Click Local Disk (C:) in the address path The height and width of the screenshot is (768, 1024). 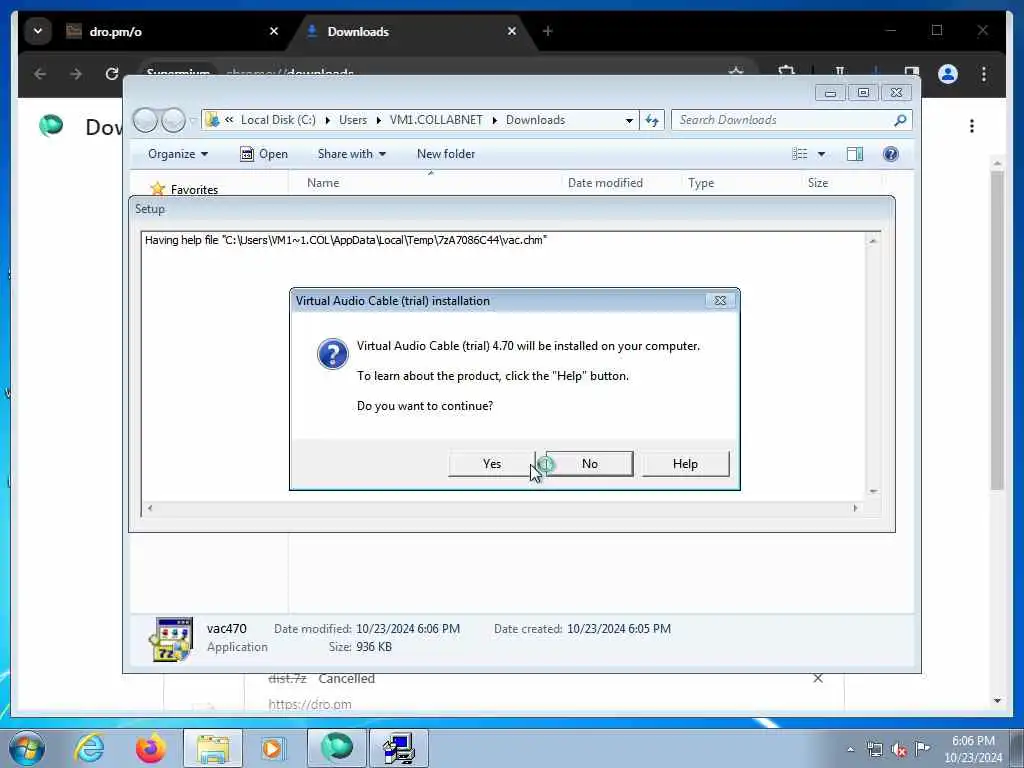[278, 120]
